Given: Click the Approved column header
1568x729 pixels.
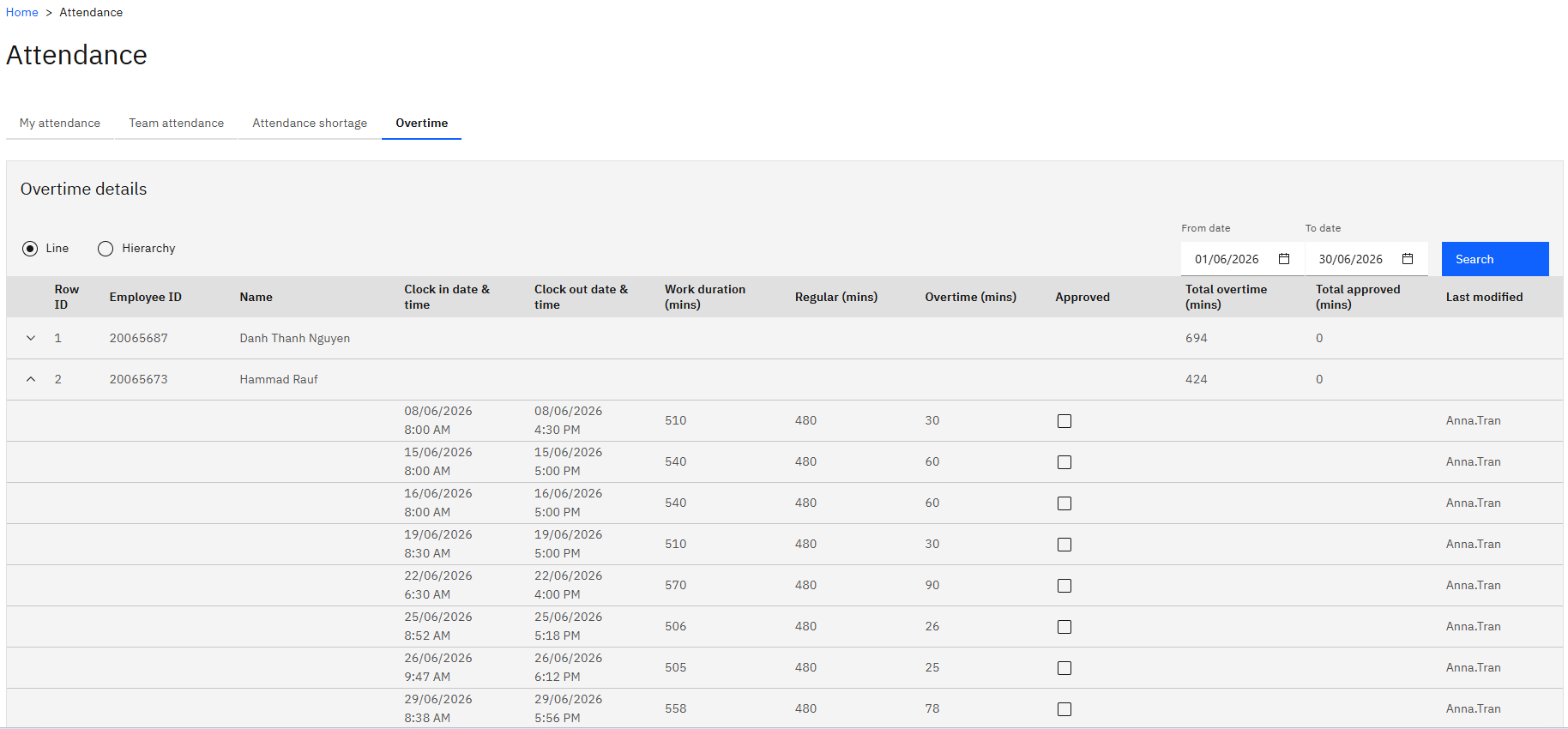Looking at the screenshot, I should pyautogui.click(x=1083, y=297).
